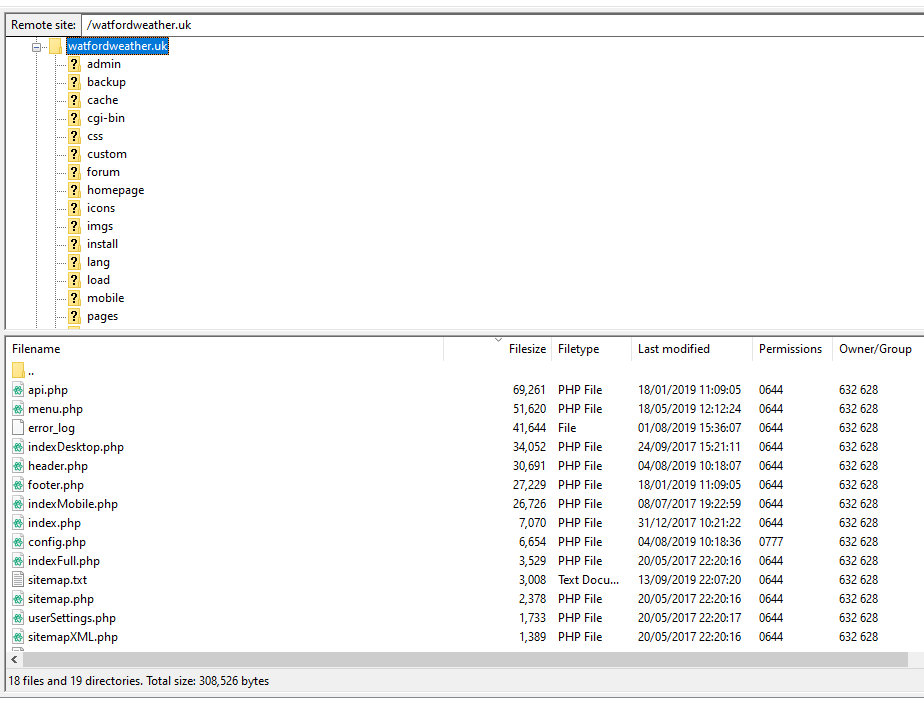924x704 pixels.
Task: Click the yellow folder icon of watfordweather.uk
Action: pos(55,46)
